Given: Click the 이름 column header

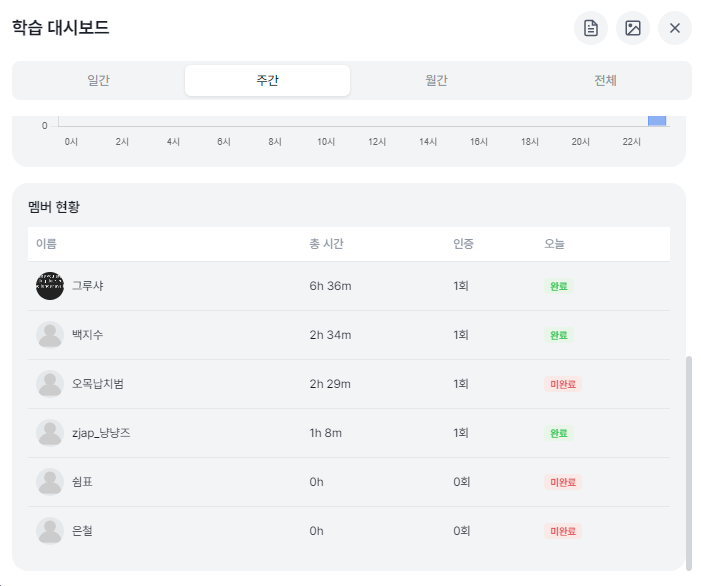Looking at the screenshot, I should pos(46,244).
